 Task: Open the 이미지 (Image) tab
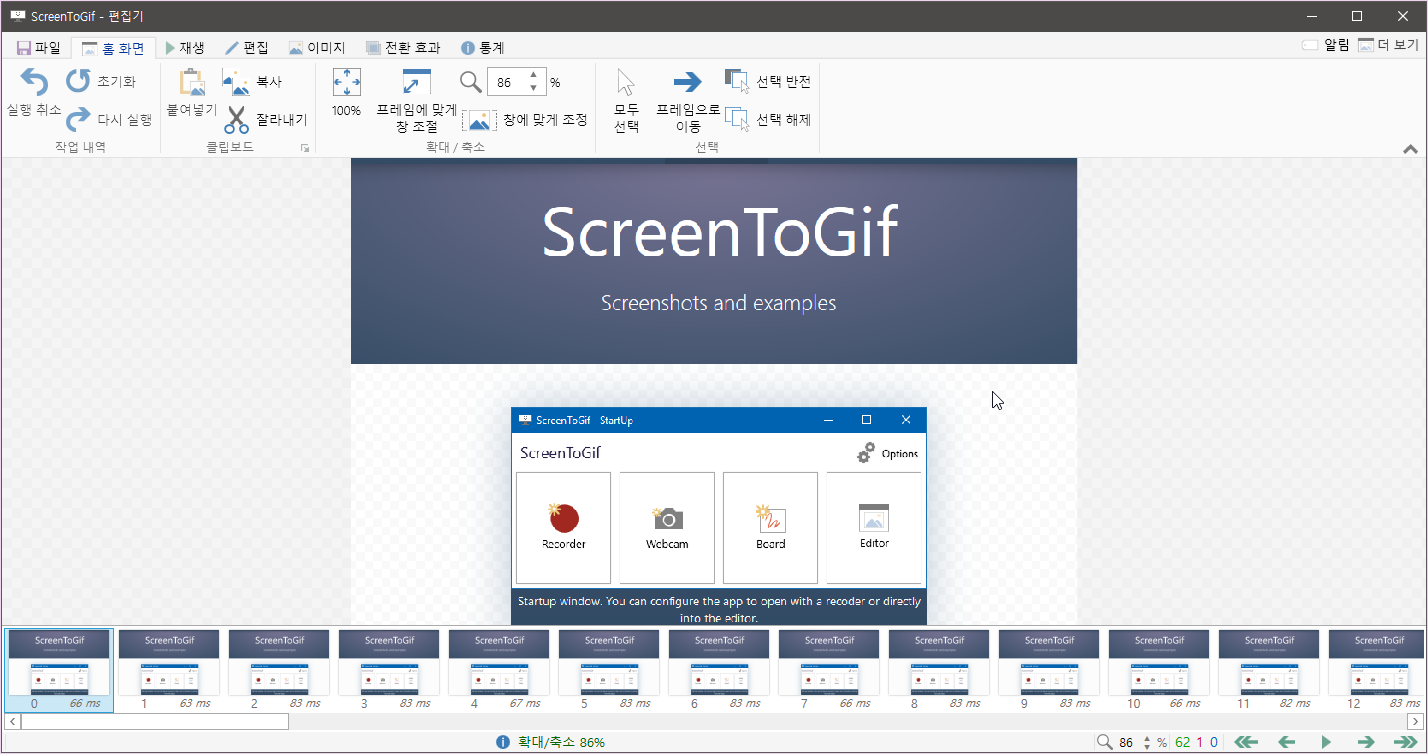[x=317, y=47]
